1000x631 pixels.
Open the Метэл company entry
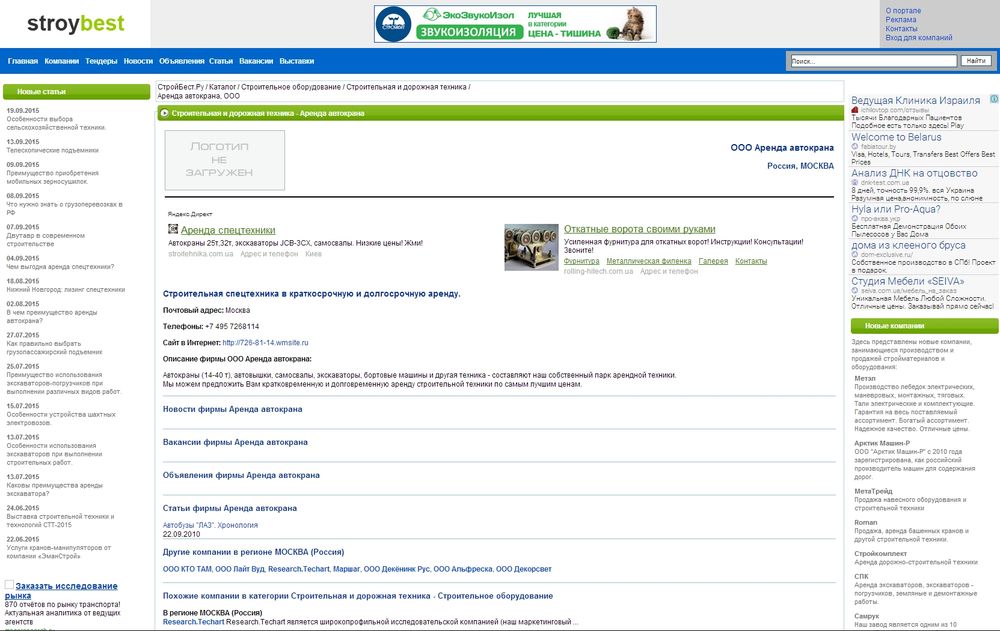(865, 378)
